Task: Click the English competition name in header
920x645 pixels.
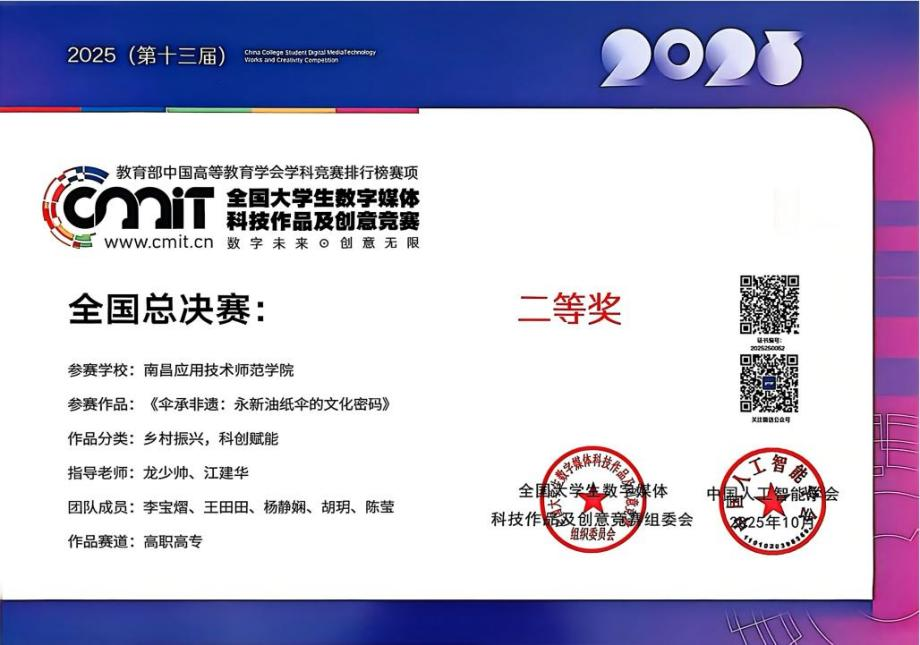Action: pyautogui.click(x=309, y=56)
